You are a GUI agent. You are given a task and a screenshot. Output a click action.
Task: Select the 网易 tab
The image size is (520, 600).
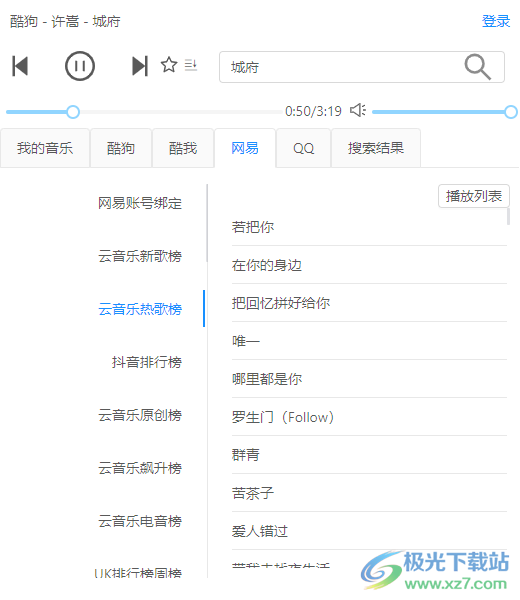click(245, 148)
